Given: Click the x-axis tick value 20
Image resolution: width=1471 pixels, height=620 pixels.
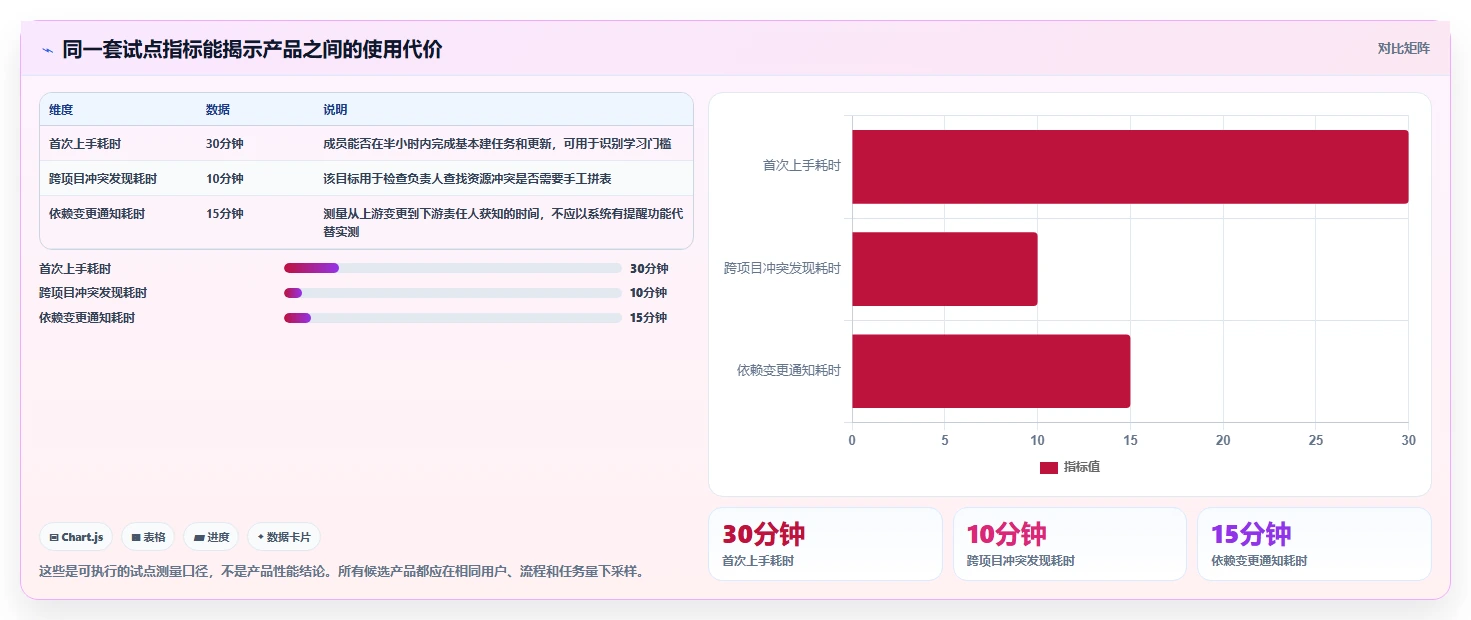Looking at the screenshot, I should 1223,441.
